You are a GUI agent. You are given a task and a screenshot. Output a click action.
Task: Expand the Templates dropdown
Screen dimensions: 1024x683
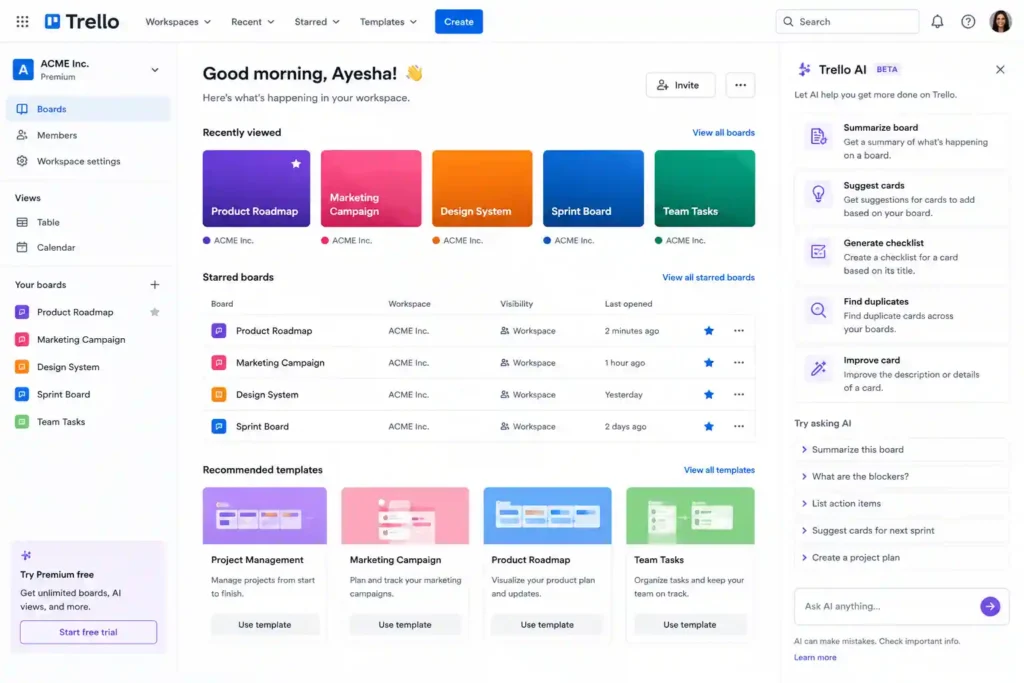388,22
